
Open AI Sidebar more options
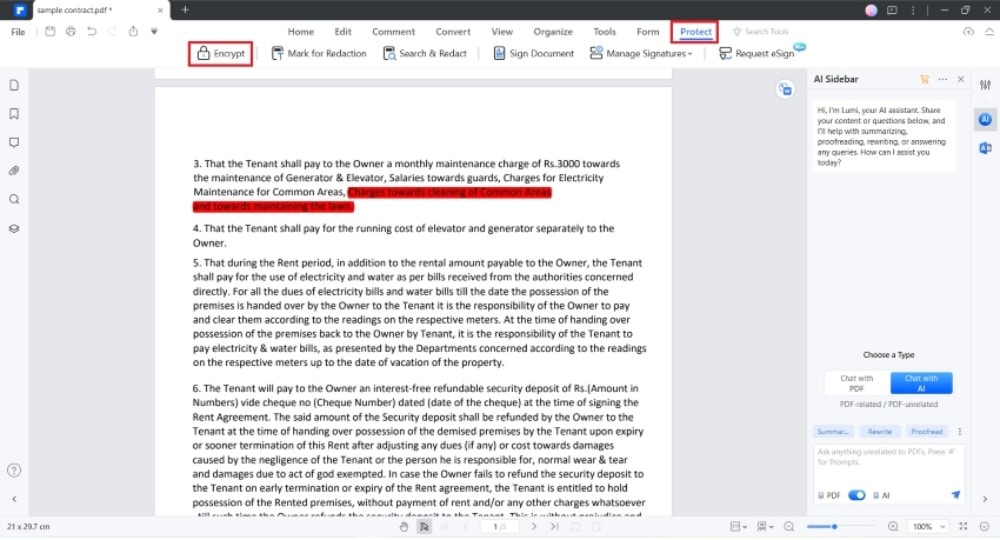click(x=943, y=79)
